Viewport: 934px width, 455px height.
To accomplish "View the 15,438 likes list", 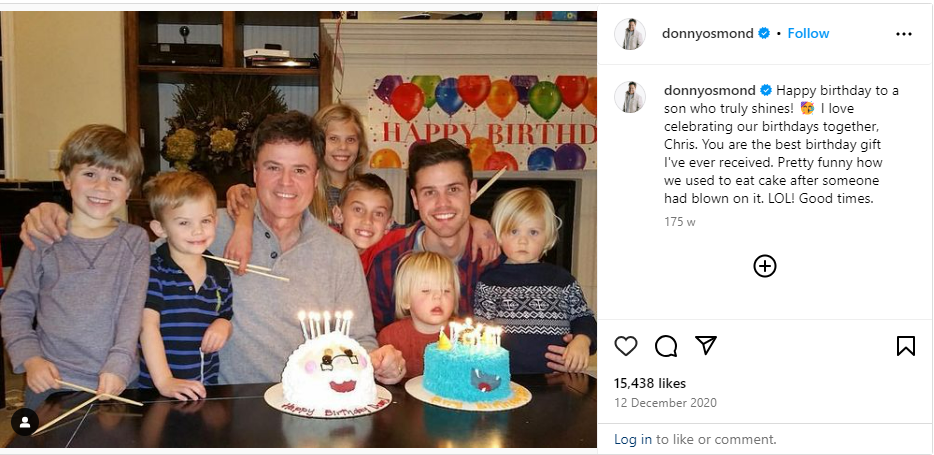I will (650, 383).
